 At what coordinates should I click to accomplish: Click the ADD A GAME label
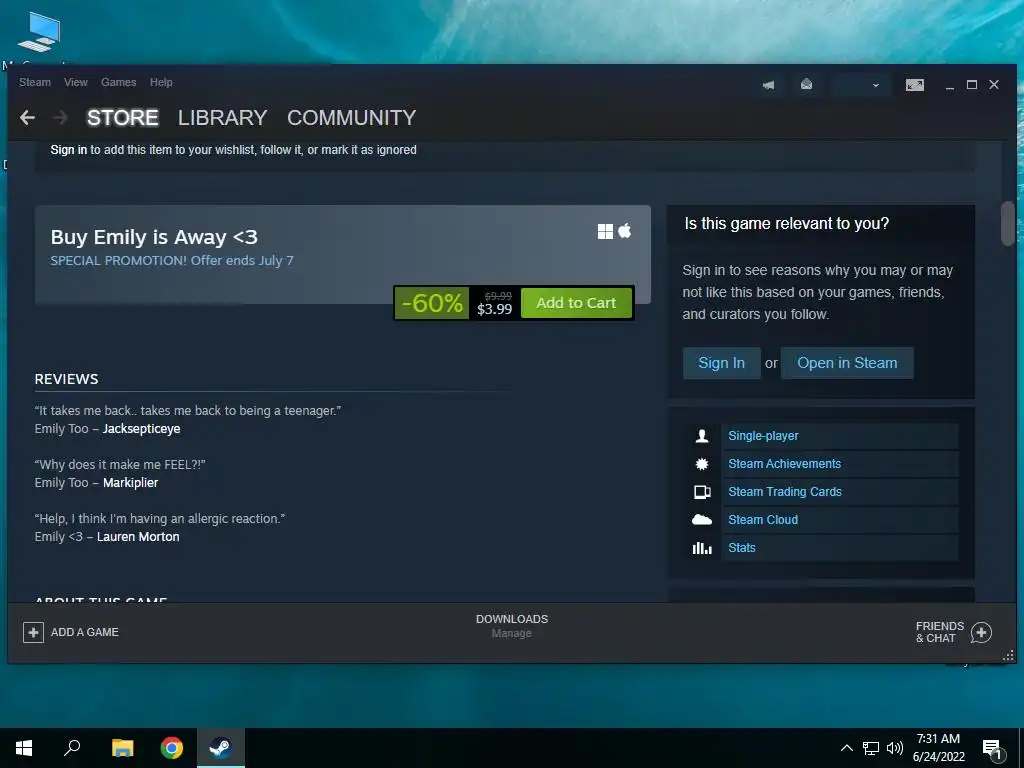coord(85,632)
